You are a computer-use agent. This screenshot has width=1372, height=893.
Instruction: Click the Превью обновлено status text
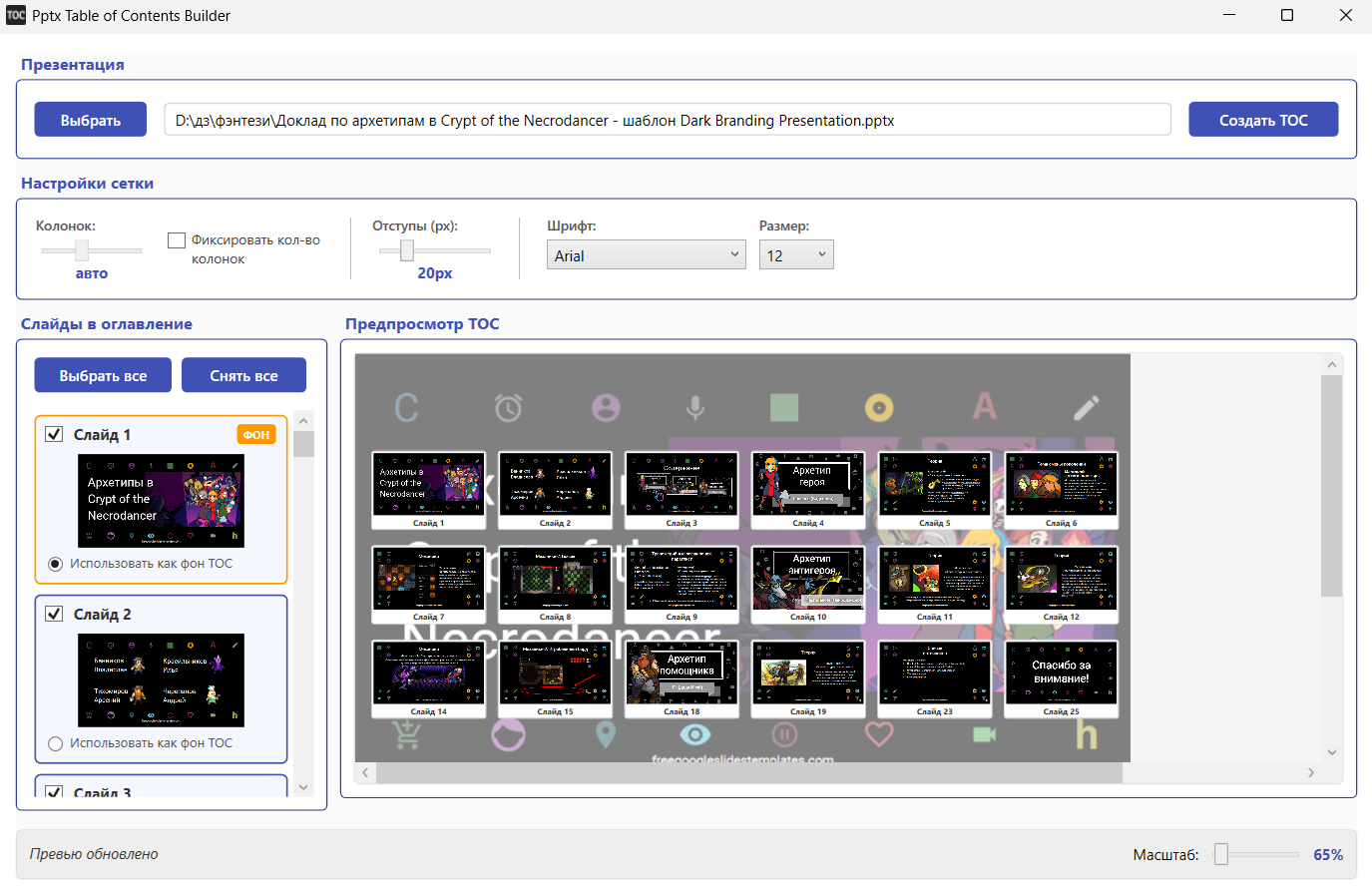[x=94, y=854]
